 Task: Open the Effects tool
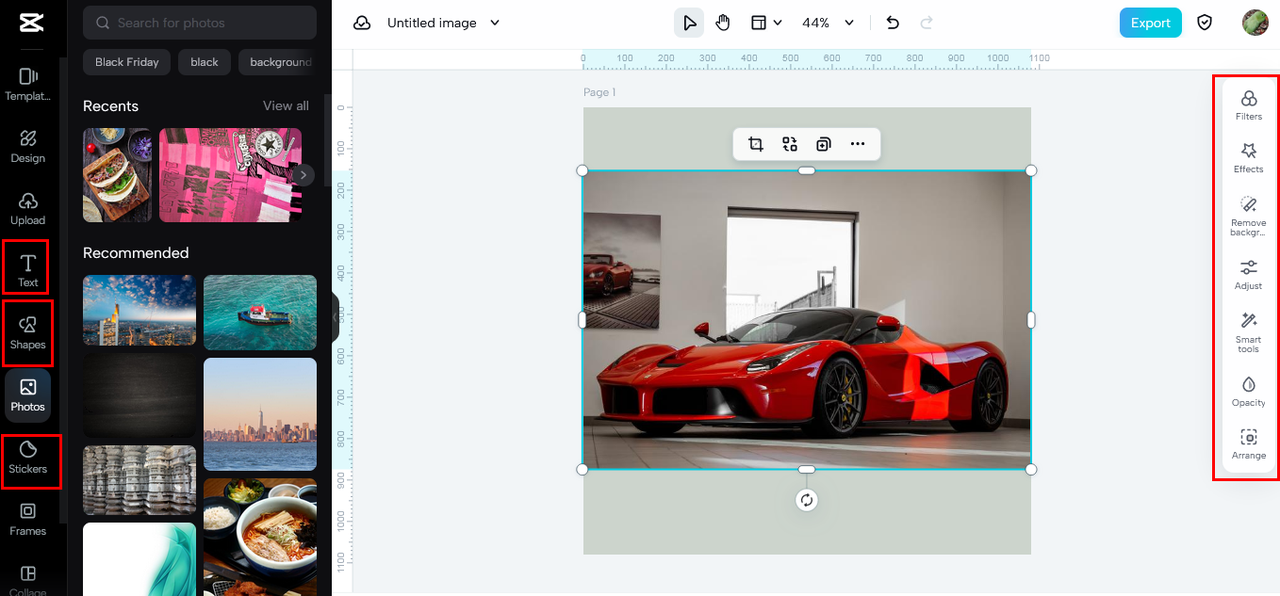point(1248,157)
